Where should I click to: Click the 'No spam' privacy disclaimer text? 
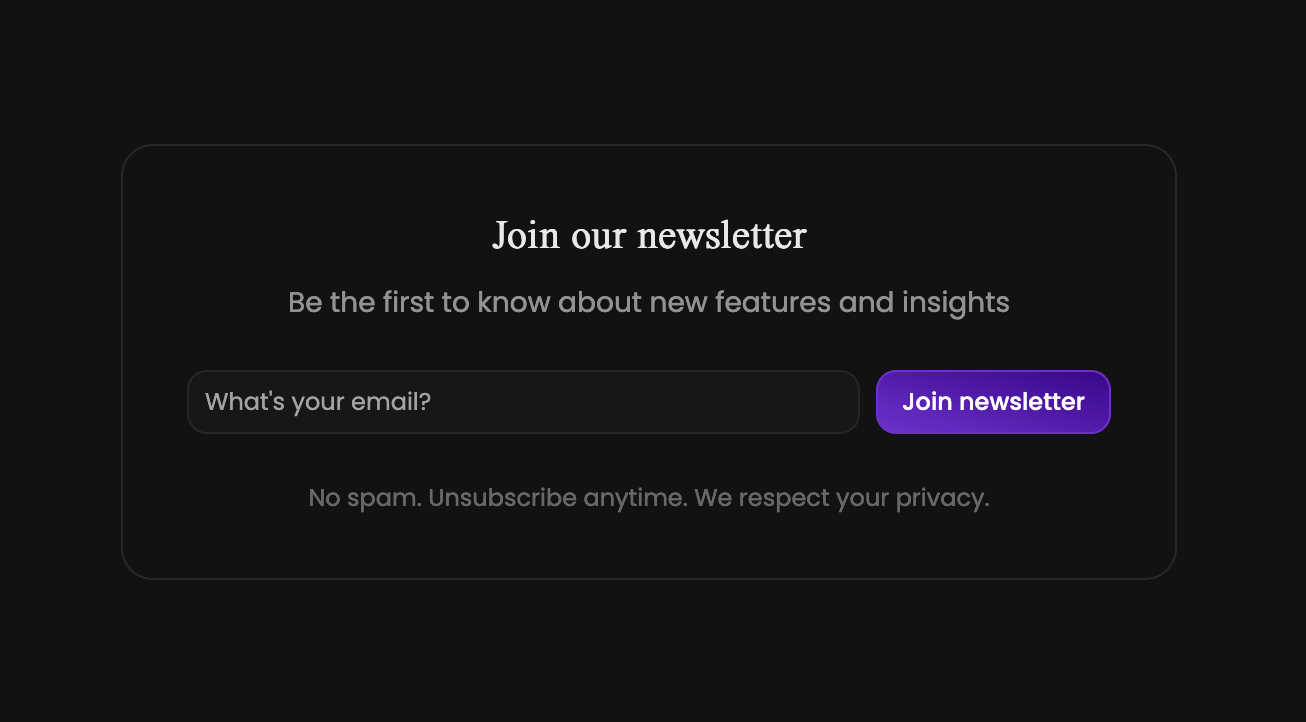click(x=648, y=497)
